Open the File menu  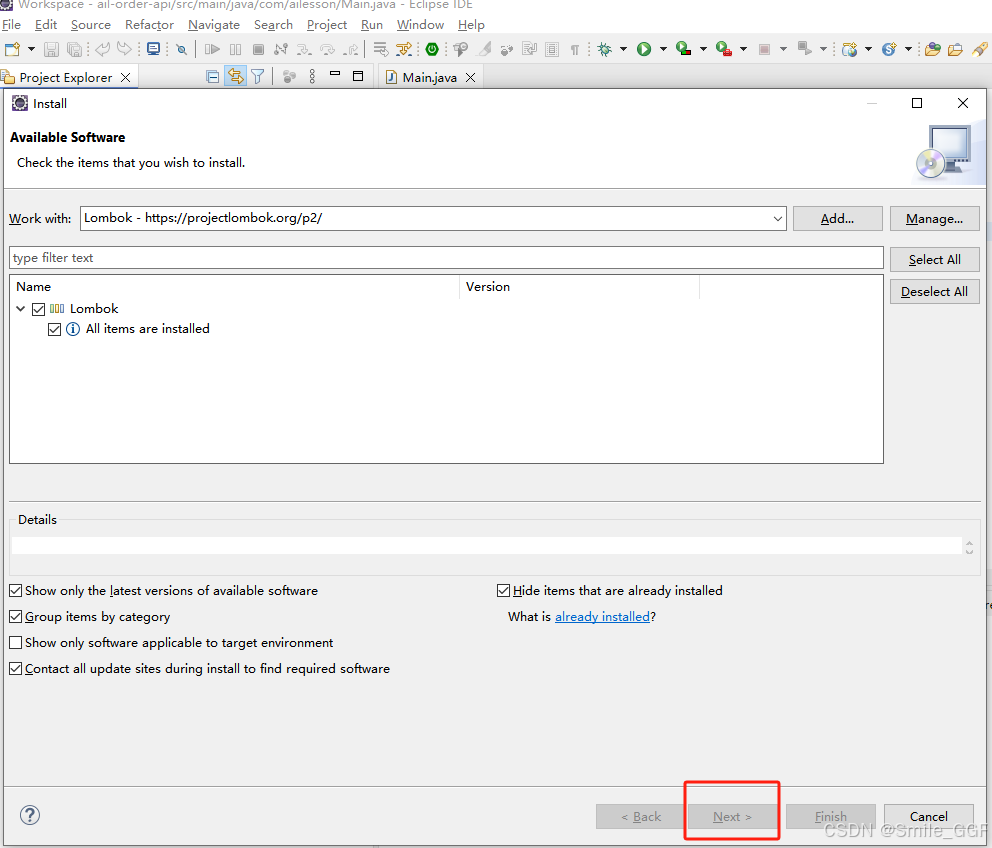pyautogui.click(x=11, y=25)
